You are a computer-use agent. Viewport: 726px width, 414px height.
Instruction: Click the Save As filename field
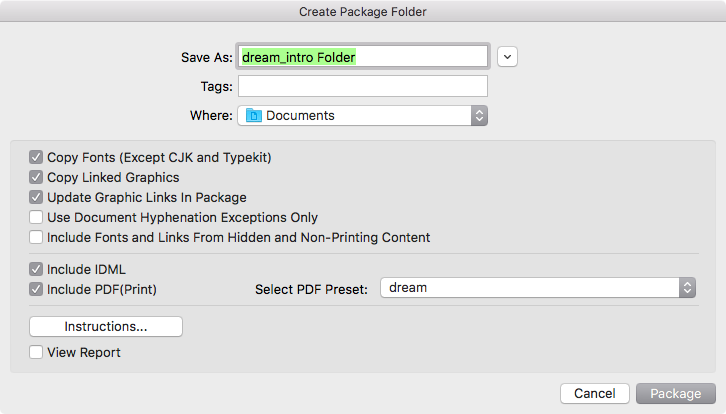click(363, 57)
